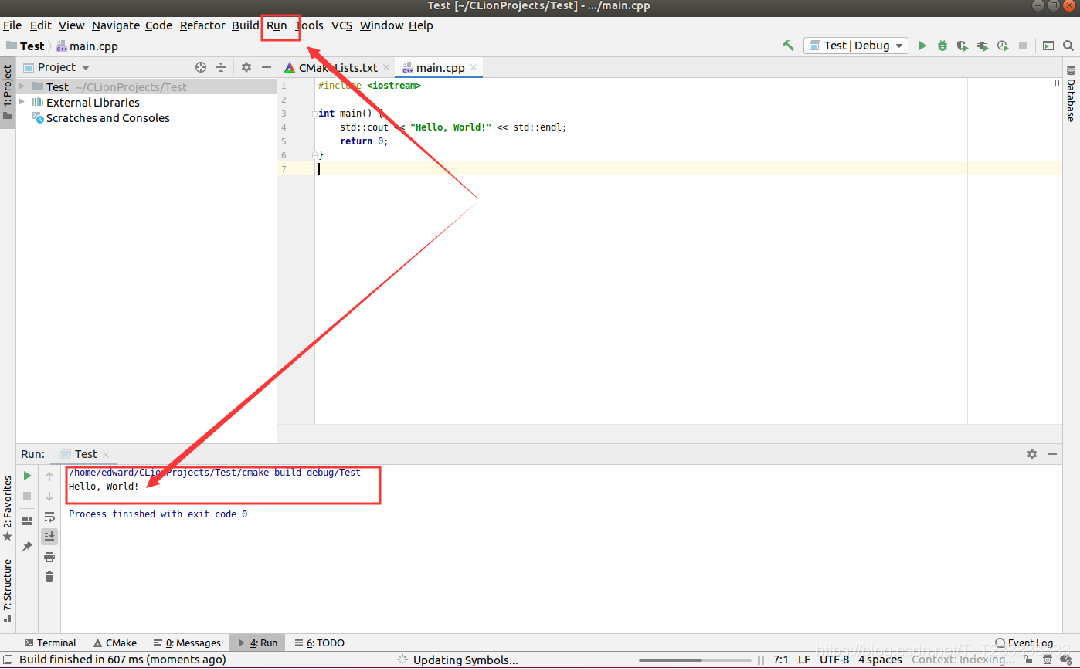1080x669 pixels.
Task: Click tool windows toggle icon in status bar
Action: coord(8,659)
